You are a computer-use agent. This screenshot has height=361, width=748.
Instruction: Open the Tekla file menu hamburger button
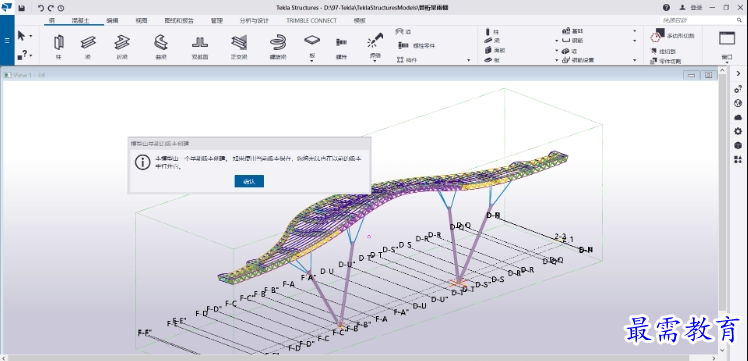(x=7, y=41)
